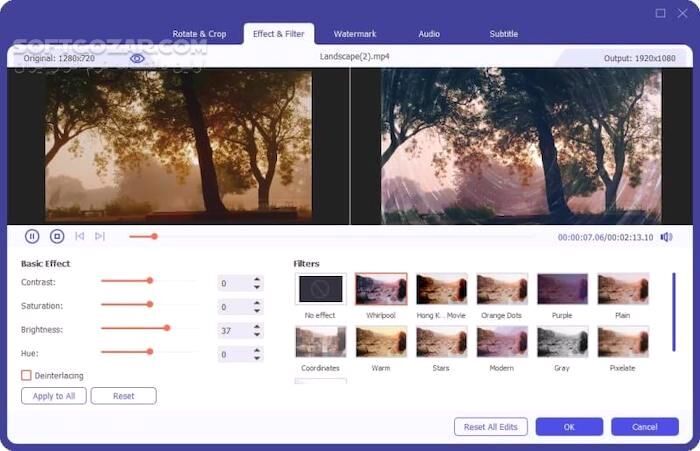The height and width of the screenshot is (451, 700).
Task: Click the Hue value field
Action: (x=240, y=354)
